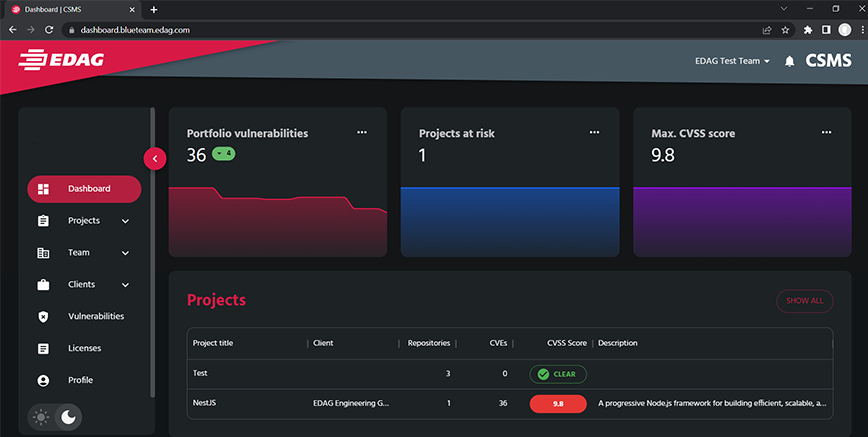The width and height of the screenshot is (868, 437).
Task: Expand the Clients sidebar submenu chevron
Action: point(126,285)
